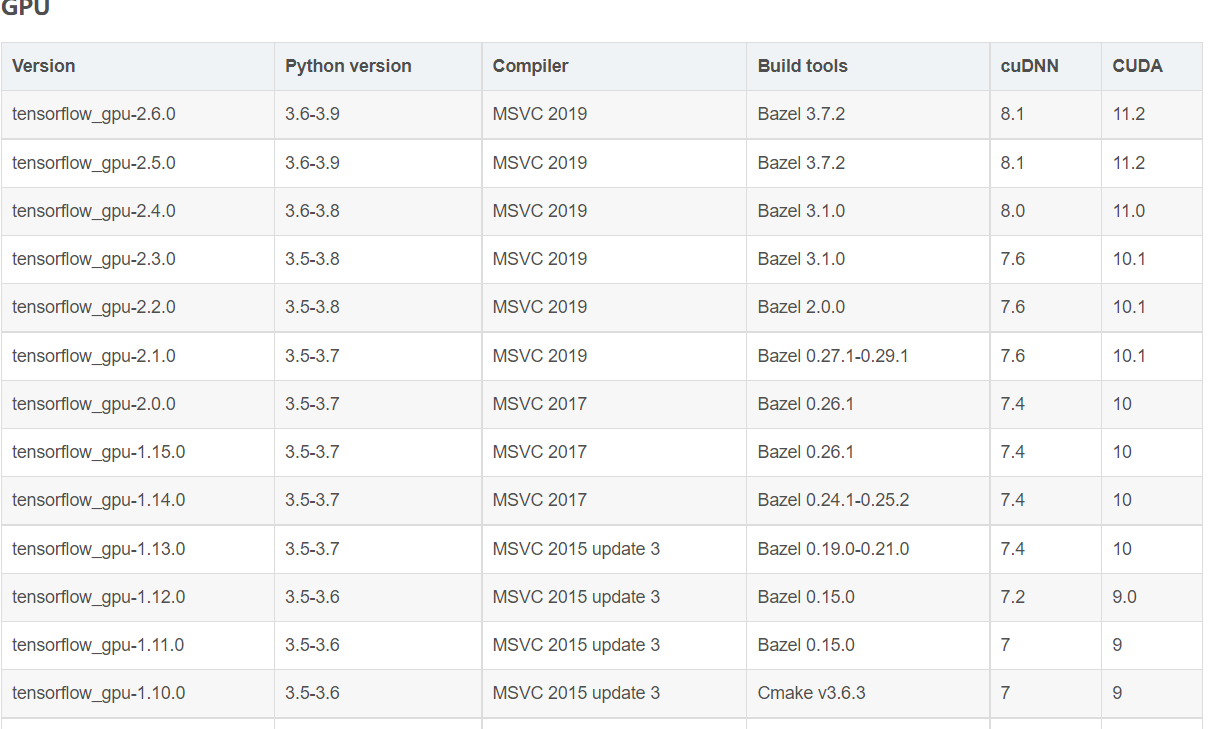
Task: Click the Build tools column header
Action: (x=868, y=66)
